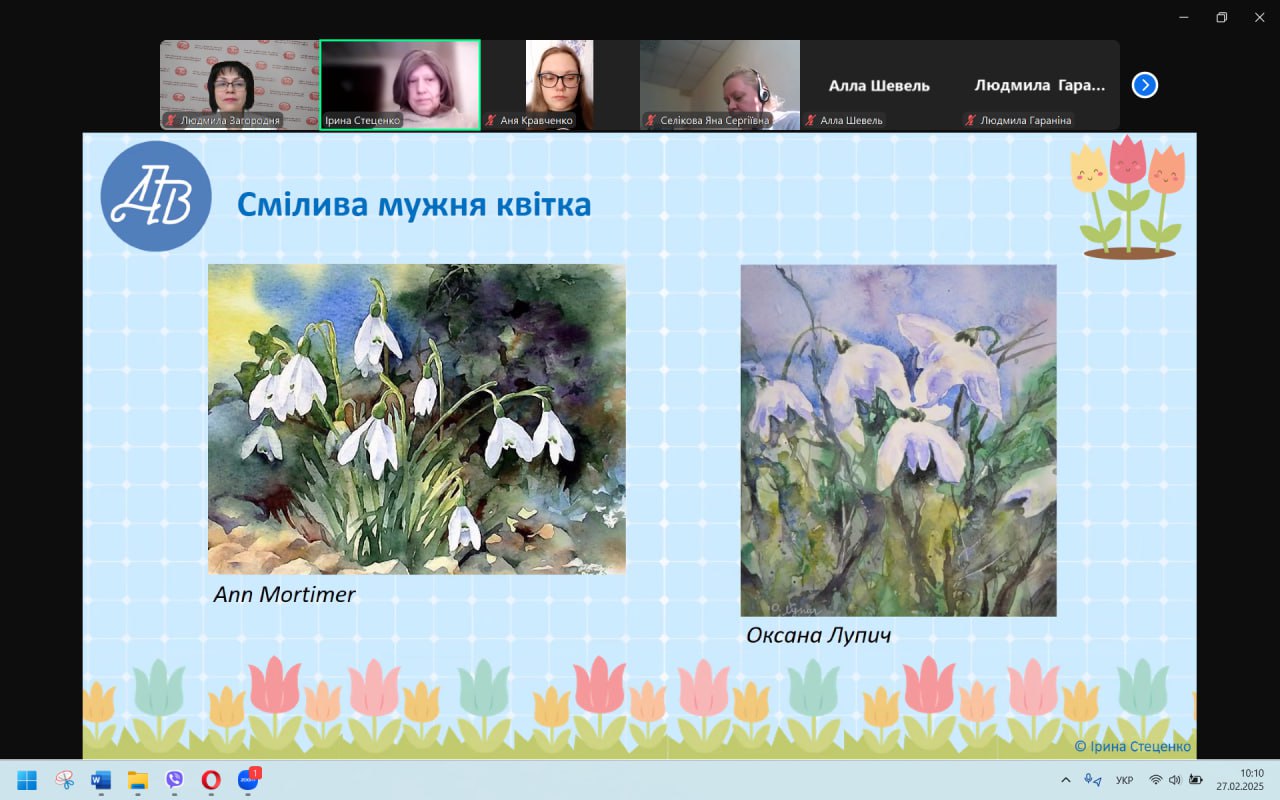Image resolution: width=1280 pixels, height=800 pixels.
Task: Click muted mic icon beside Селікова Яна Сергіївна
Action: click(651, 120)
